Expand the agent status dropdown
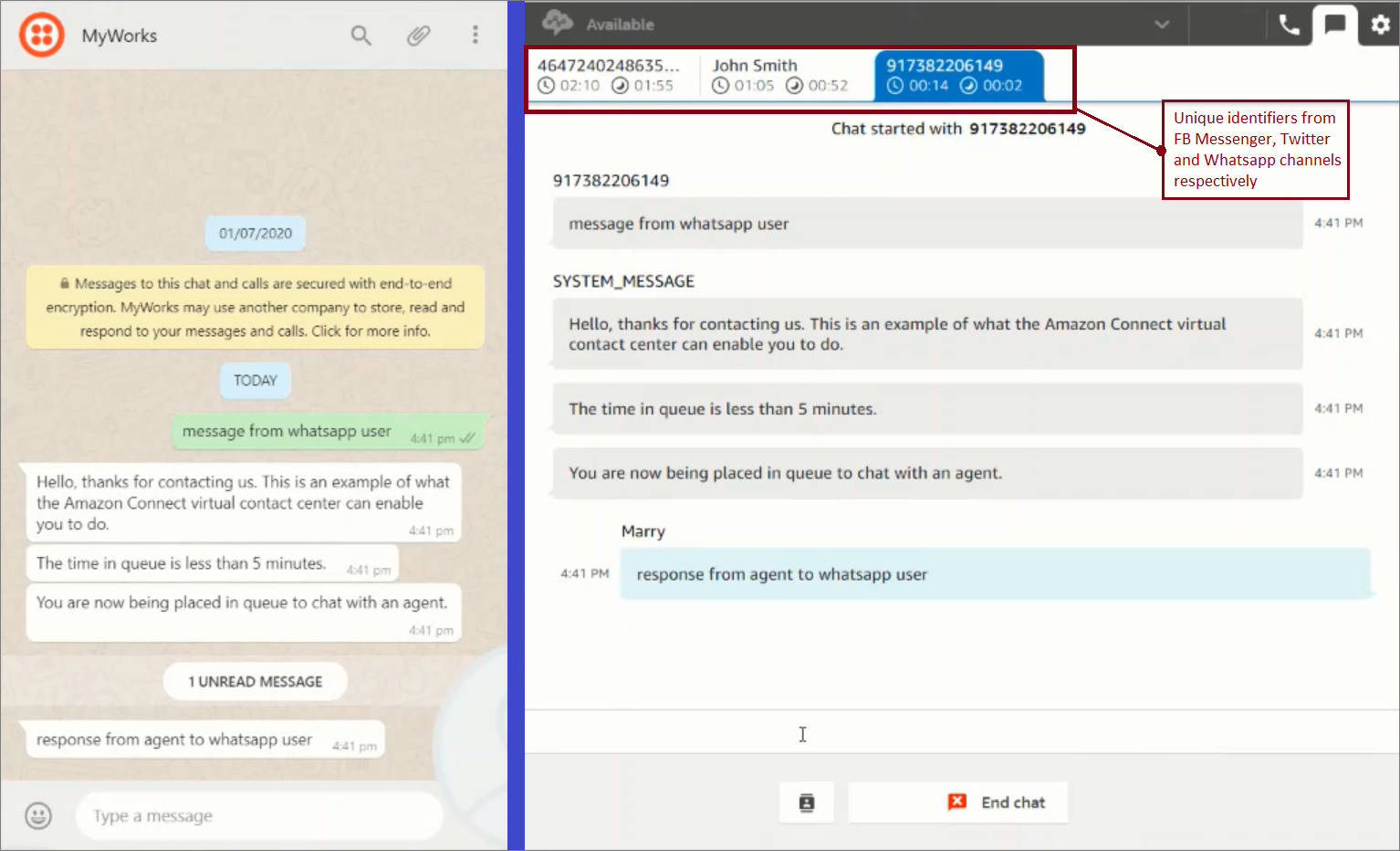1400x851 pixels. (x=1162, y=25)
